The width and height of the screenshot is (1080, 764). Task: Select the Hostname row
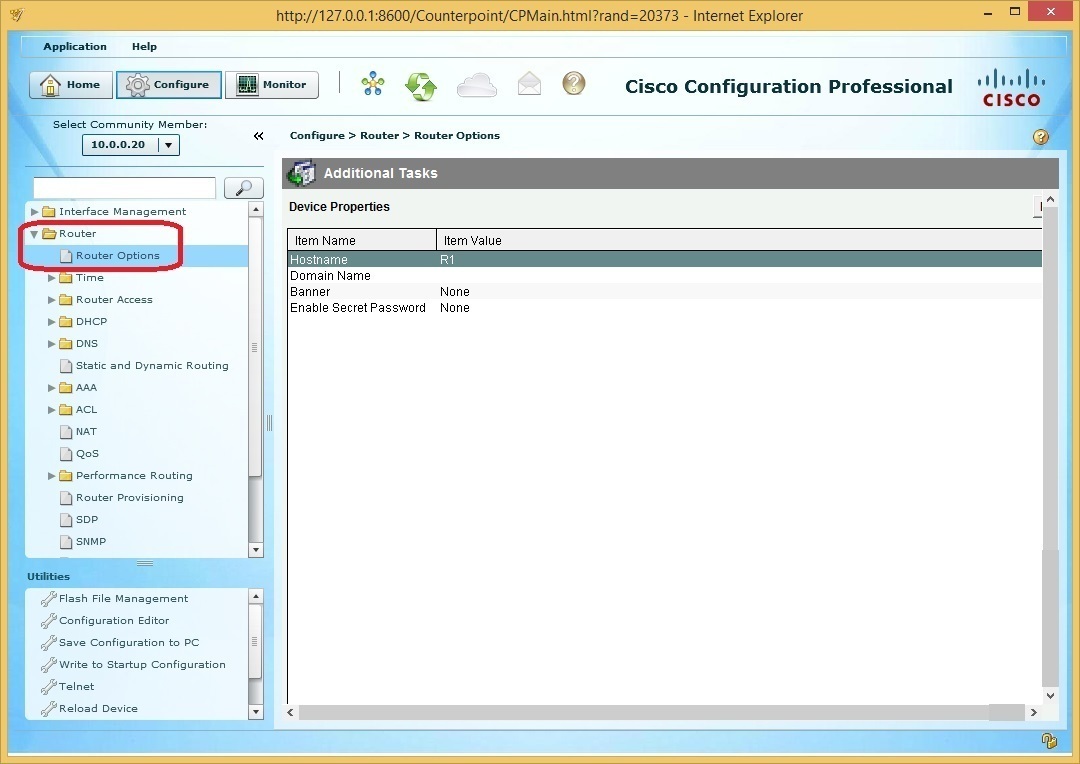665,260
